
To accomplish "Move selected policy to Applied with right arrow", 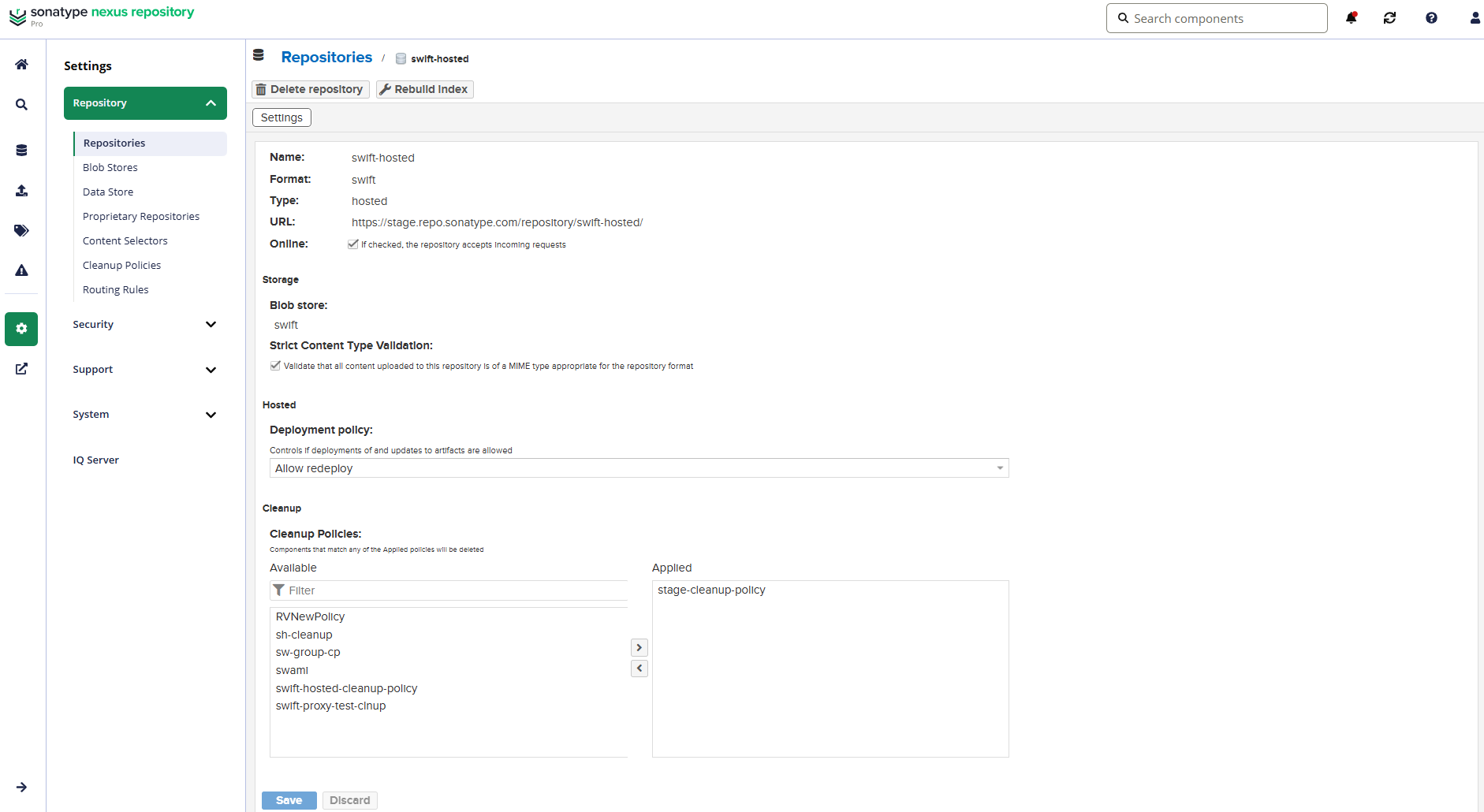I will click(x=639, y=648).
